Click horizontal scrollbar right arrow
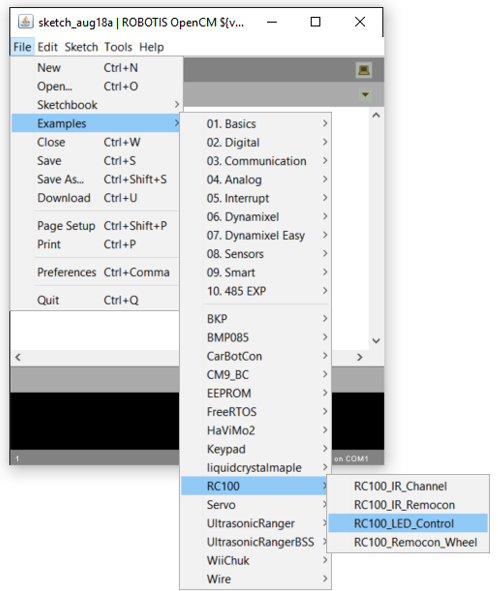 [360, 357]
